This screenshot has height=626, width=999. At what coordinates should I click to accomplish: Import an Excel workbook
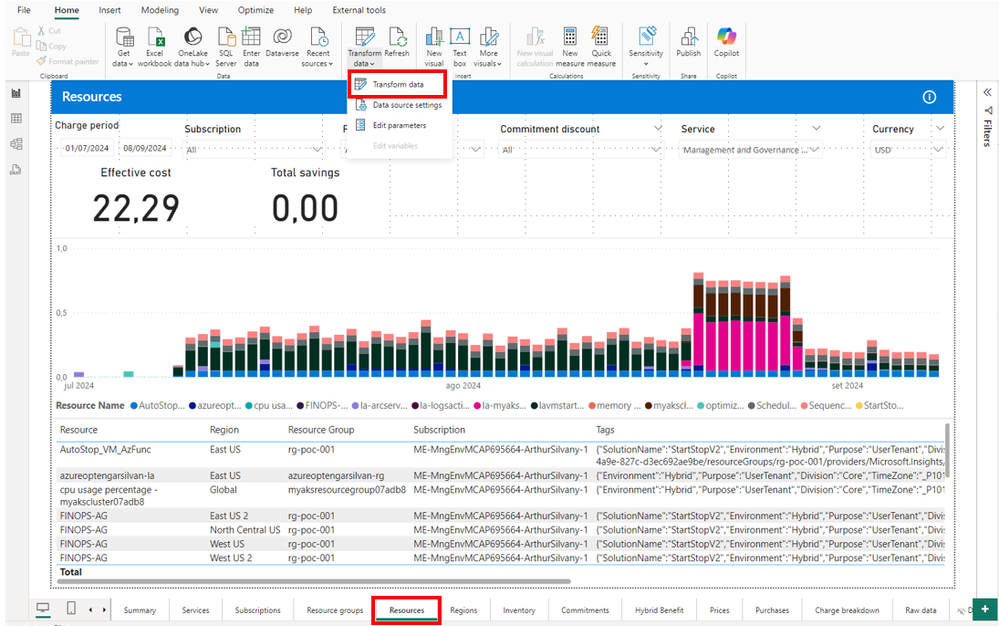(x=155, y=47)
